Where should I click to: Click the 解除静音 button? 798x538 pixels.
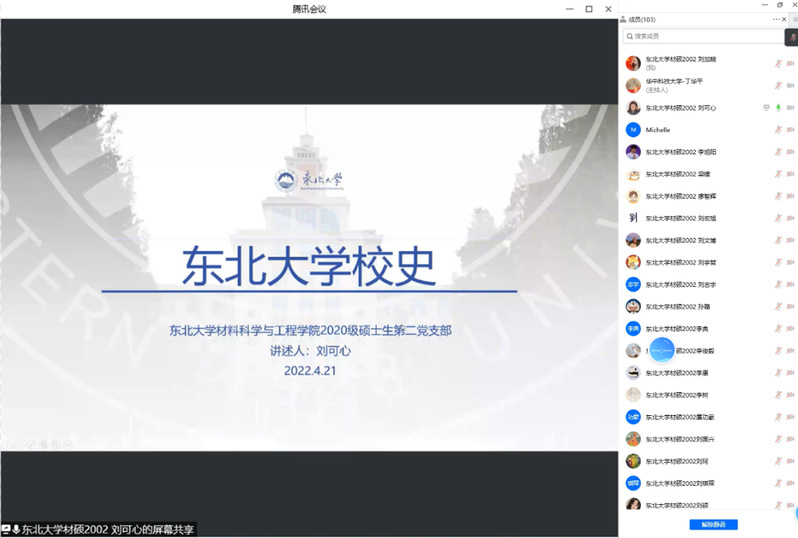coord(713,524)
